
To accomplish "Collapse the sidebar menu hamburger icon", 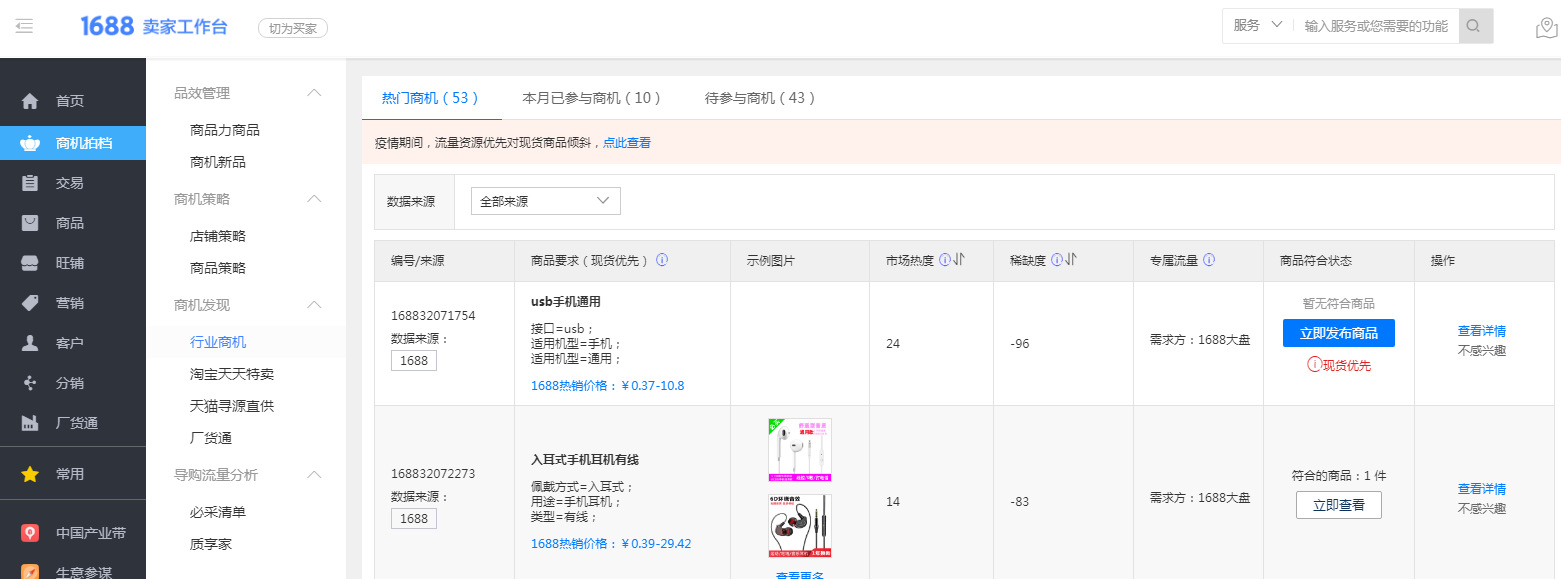I will pyautogui.click(x=24, y=27).
